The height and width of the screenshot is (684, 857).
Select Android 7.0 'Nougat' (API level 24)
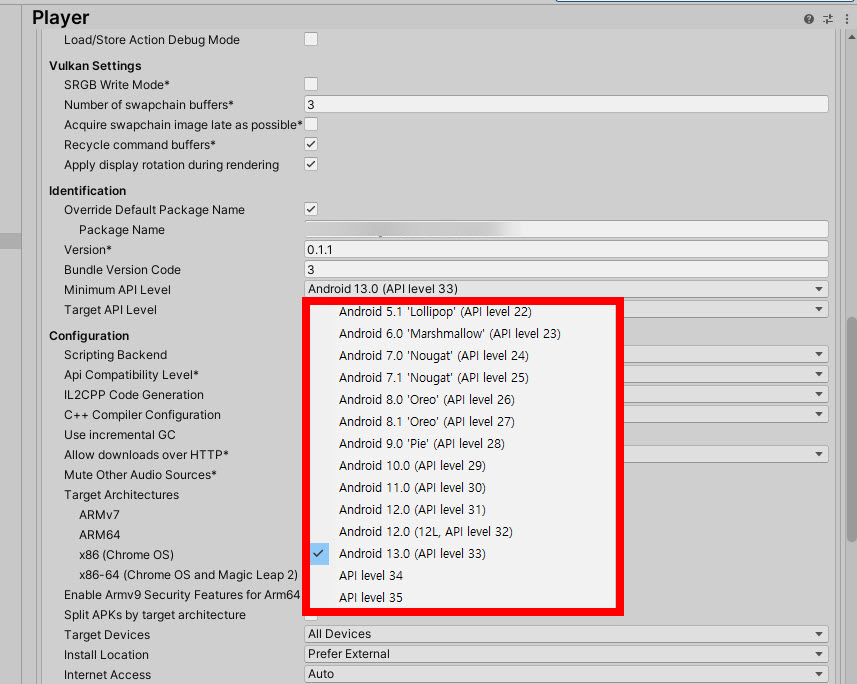tap(462, 355)
